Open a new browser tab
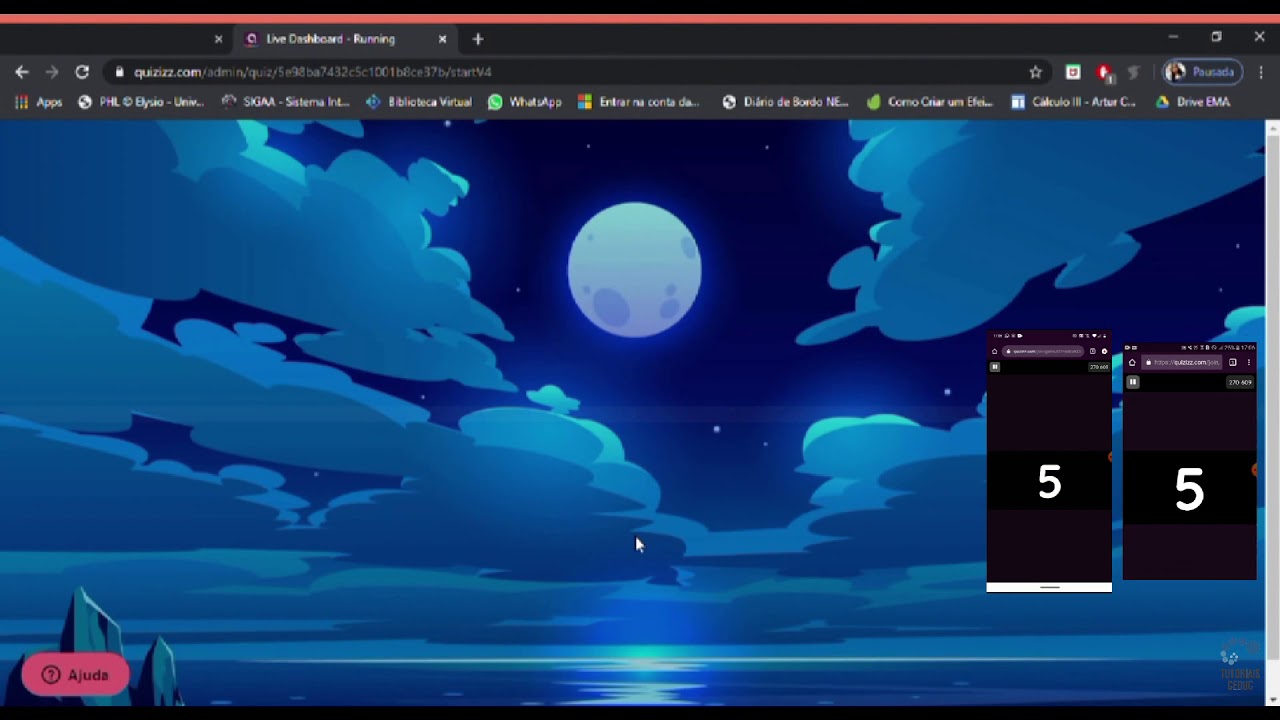 point(478,39)
